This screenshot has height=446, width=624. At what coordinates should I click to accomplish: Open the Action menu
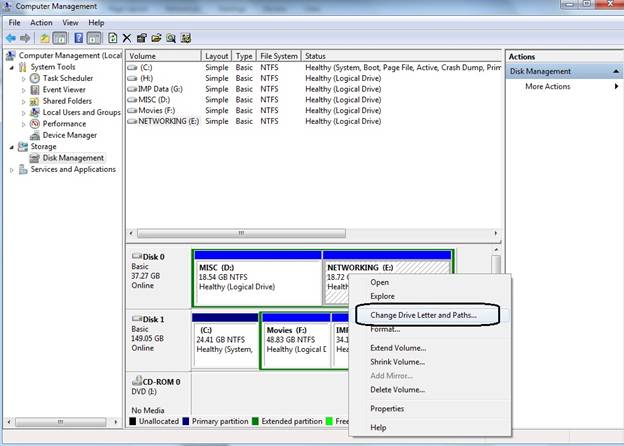(41, 22)
